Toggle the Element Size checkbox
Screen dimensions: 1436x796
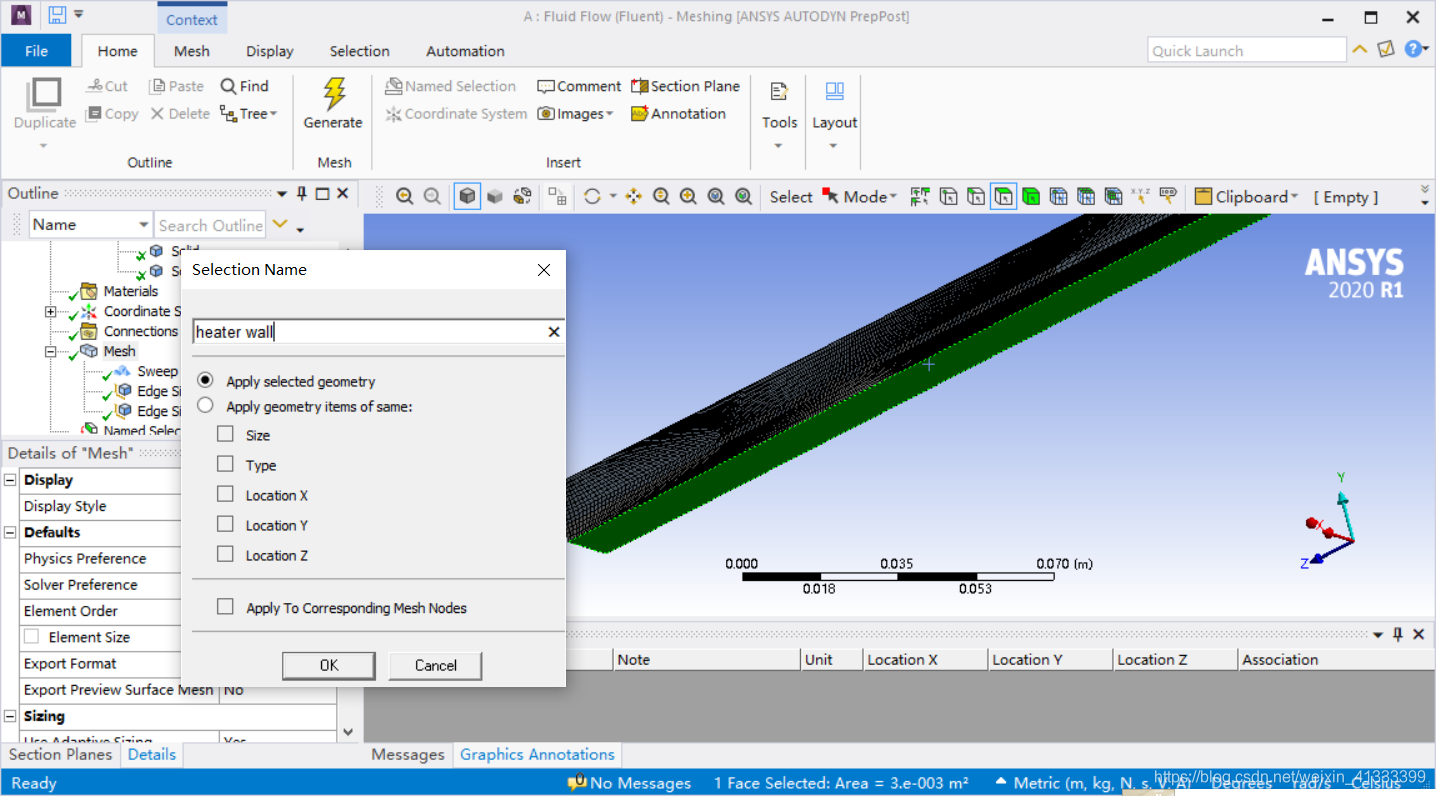(x=31, y=636)
